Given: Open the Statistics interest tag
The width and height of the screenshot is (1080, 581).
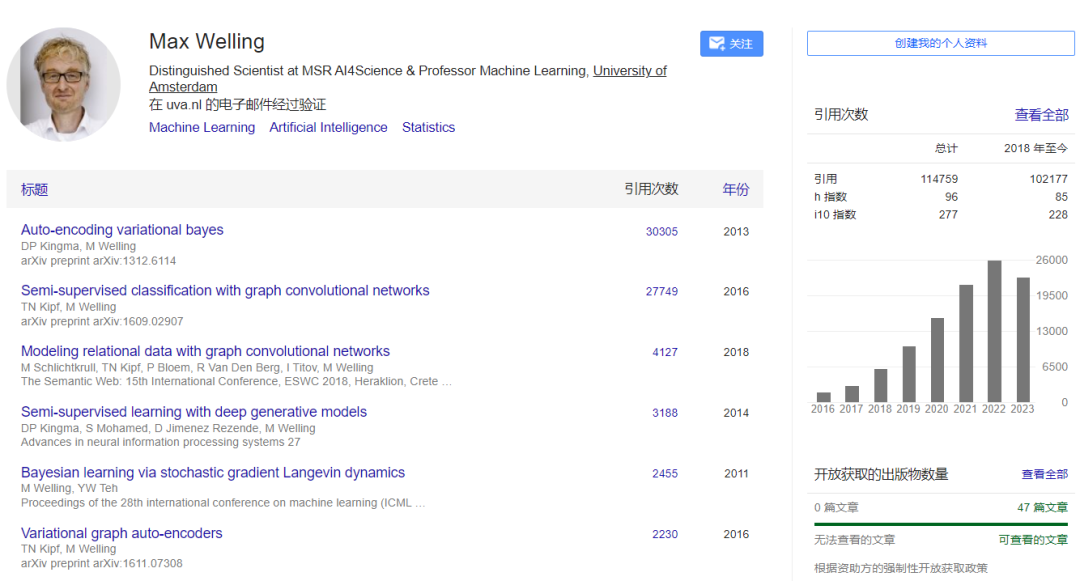Looking at the screenshot, I should 428,128.
